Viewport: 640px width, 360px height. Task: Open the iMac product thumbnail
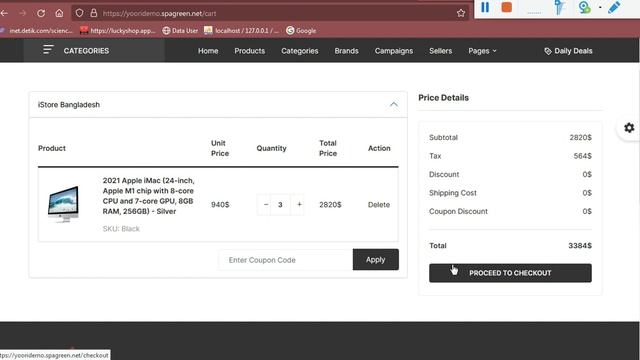coord(63,204)
